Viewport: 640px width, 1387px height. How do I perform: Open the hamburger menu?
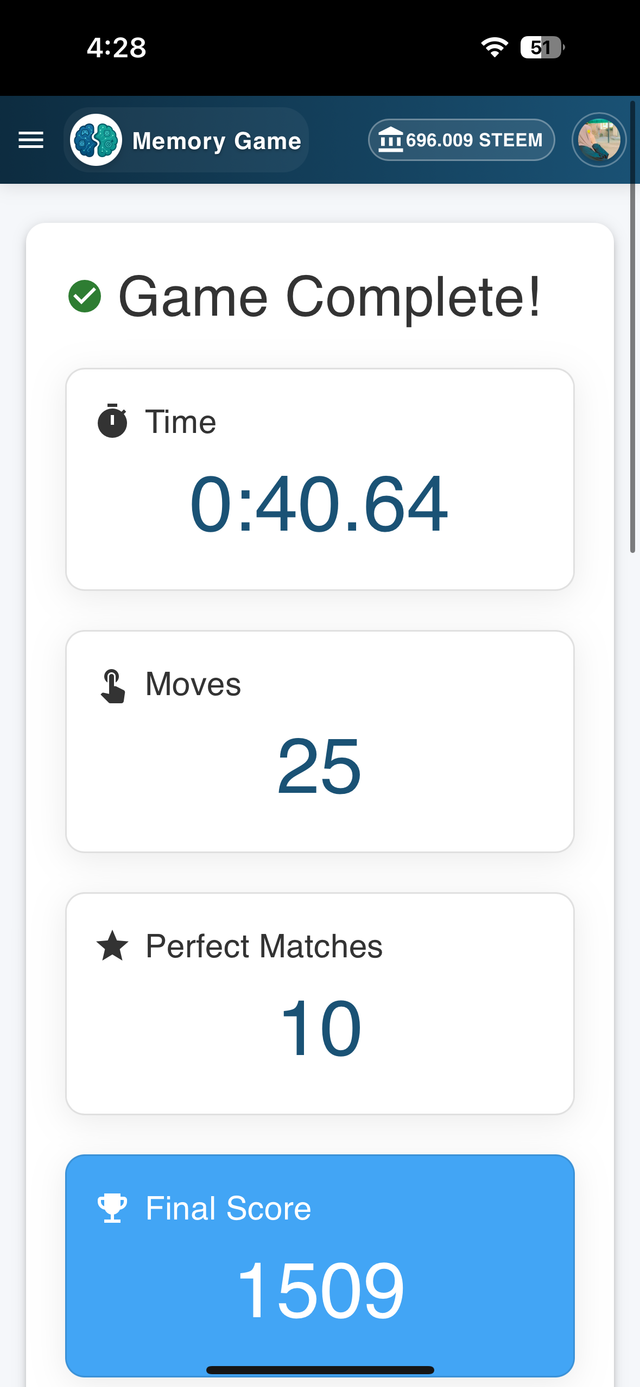tap(31, 140)
